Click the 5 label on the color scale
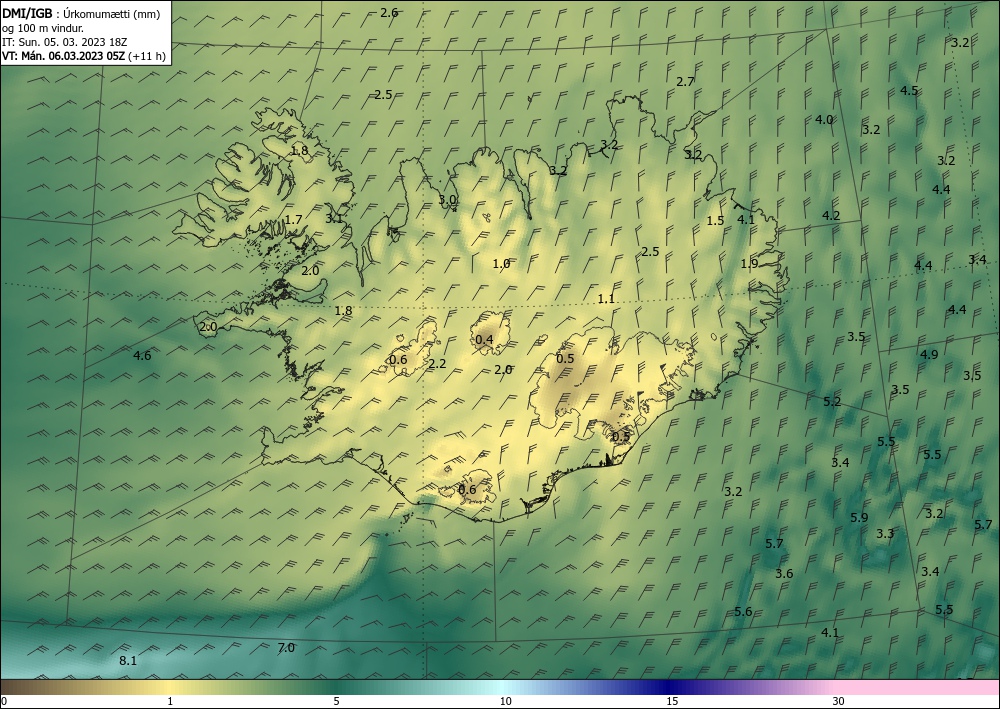The width and height of the screenshot is (1000, 709). pyautogui.click(x=336, y=701)
